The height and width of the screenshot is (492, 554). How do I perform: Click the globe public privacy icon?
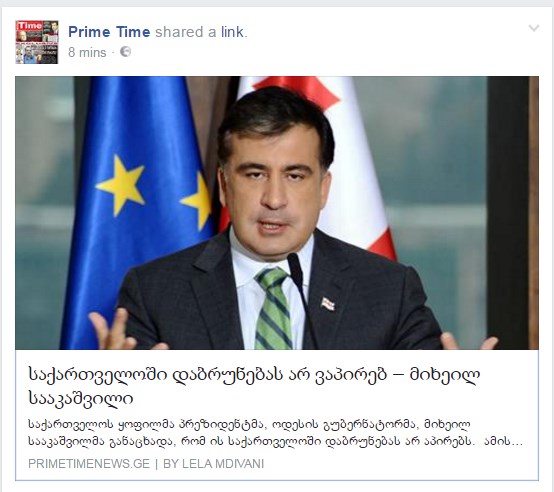tap(125, 52)
